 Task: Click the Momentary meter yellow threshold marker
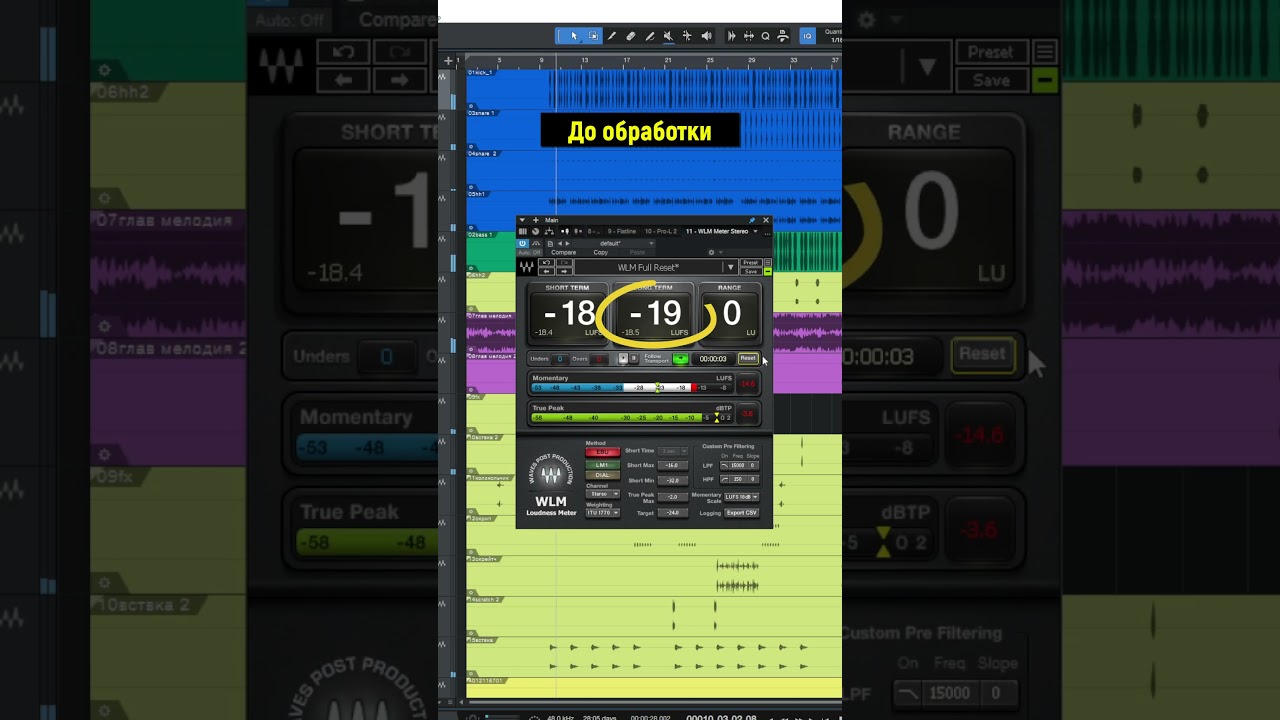tap(658, 387)
